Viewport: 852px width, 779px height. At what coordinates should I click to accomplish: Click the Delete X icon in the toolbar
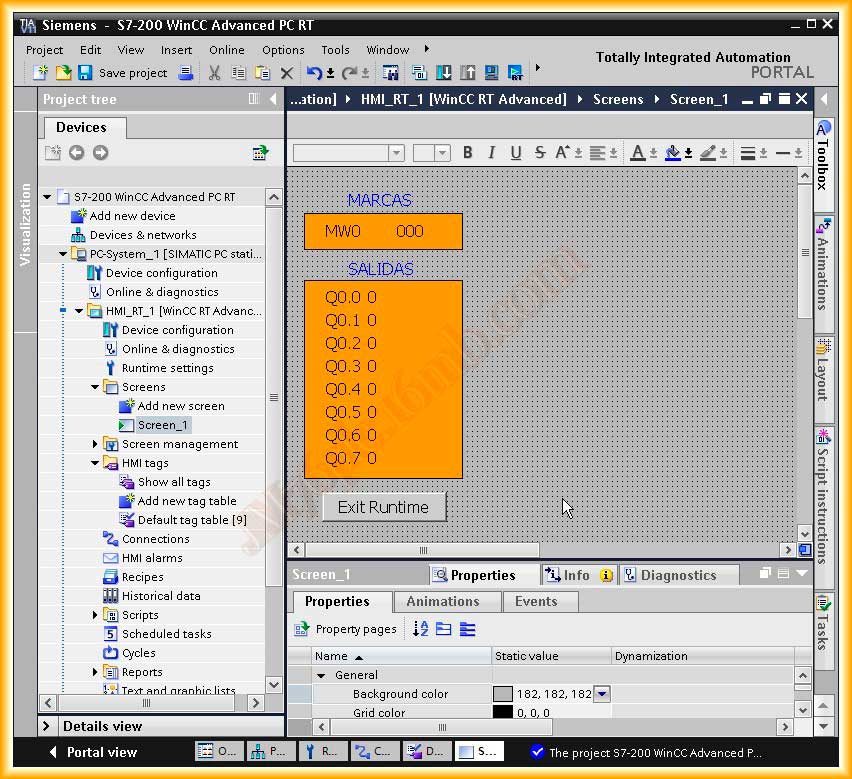(287, 73)
